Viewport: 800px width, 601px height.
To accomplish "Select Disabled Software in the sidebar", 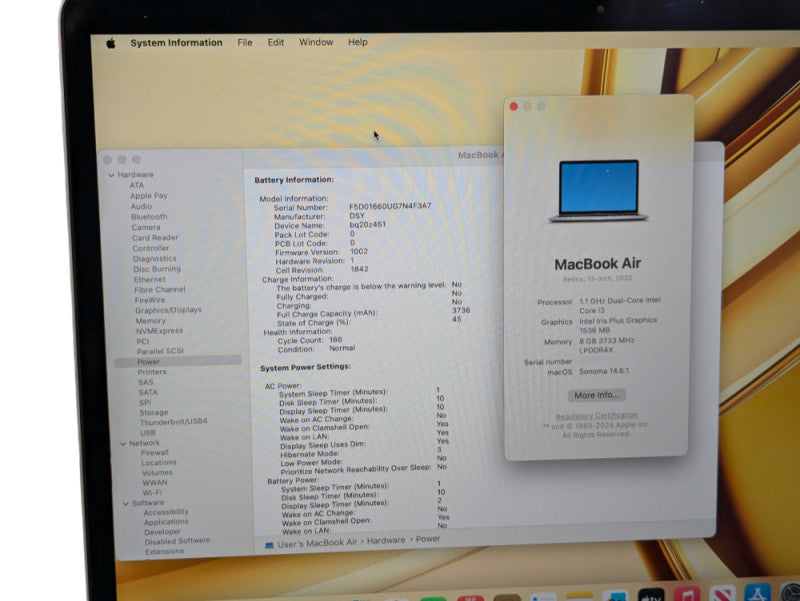I will pos(177,541).
